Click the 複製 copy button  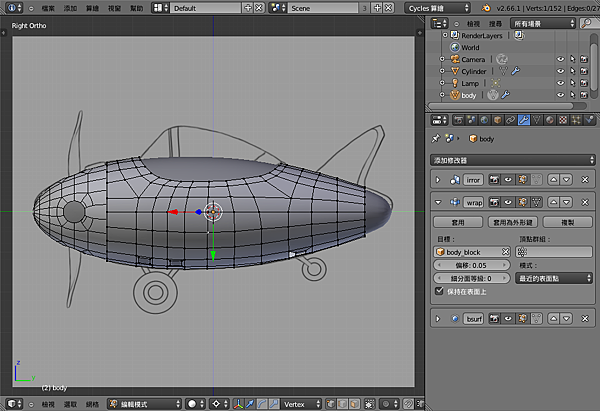tap(568, 222)
